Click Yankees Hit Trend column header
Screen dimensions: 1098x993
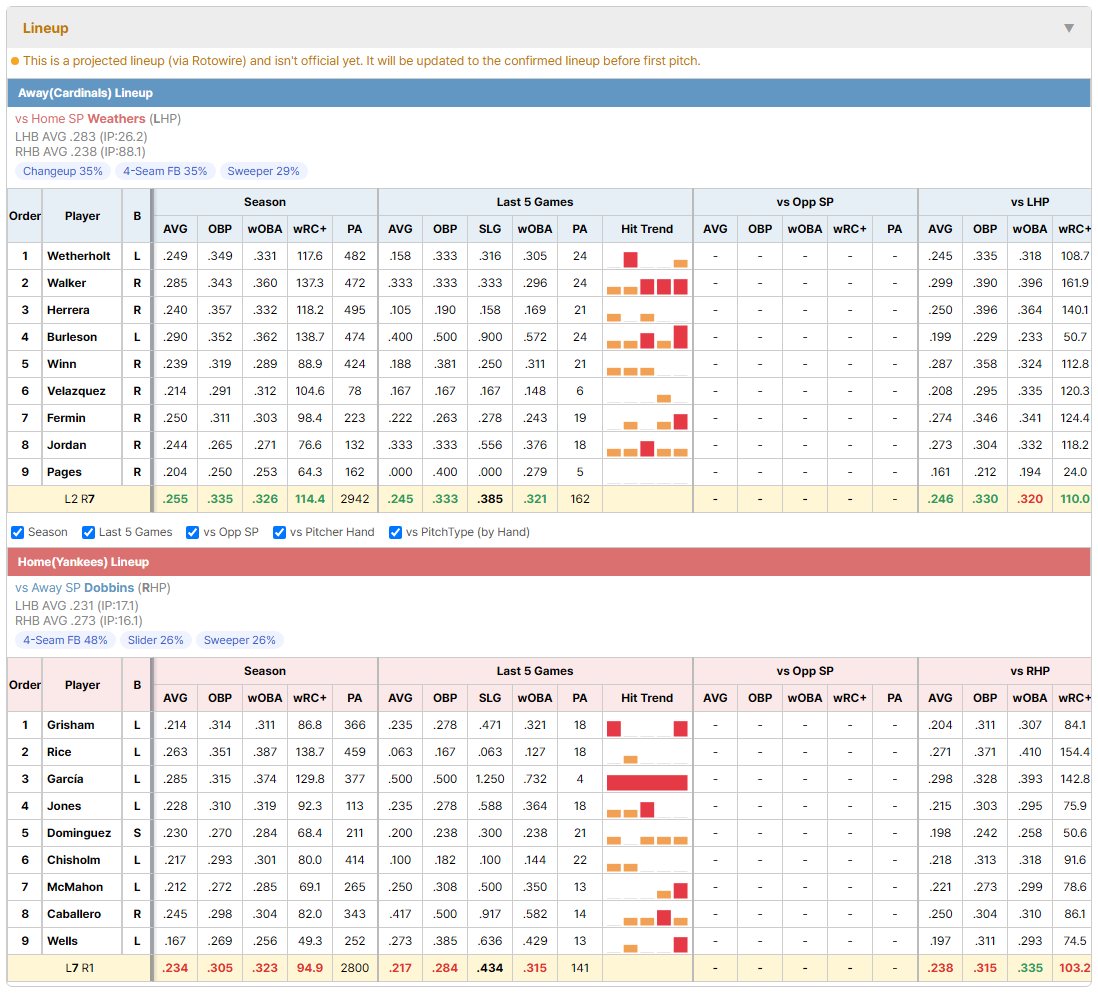pyautogui.click(x=647, y=699)
